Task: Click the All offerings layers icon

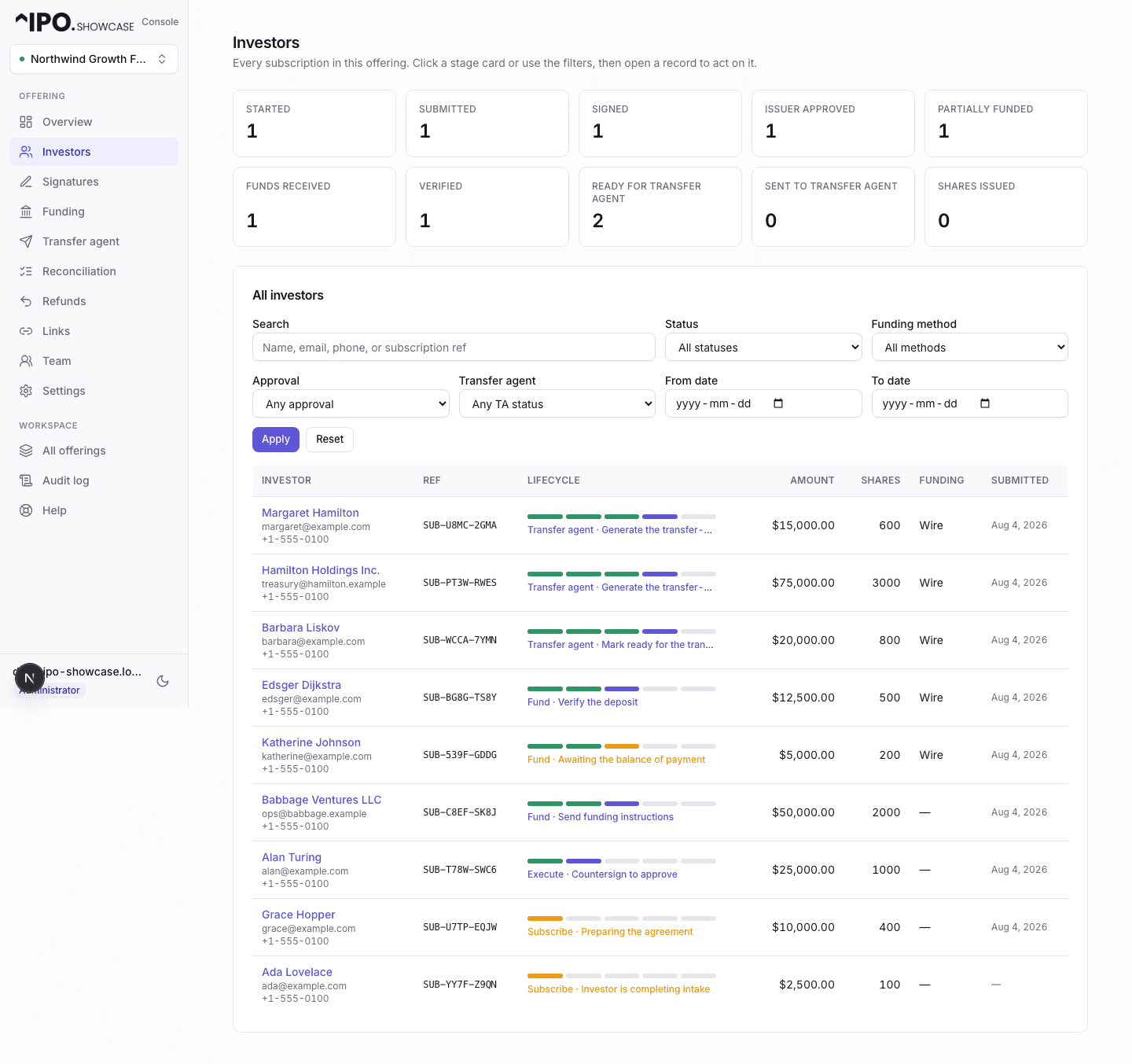Action: pos(26,451)
